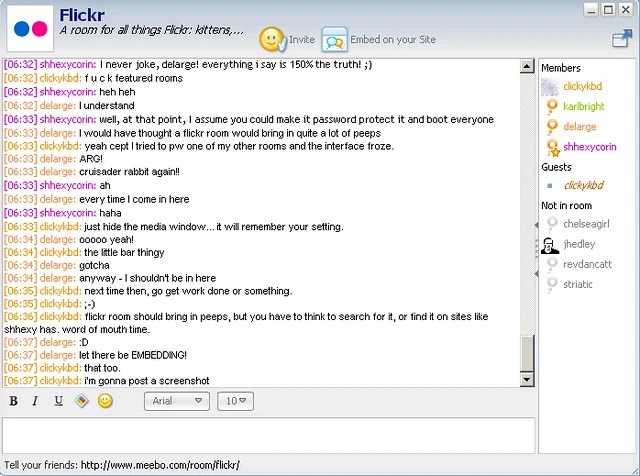Click the Members heading
The height and width of the screenshot is (476, 640).
coord(561,68)
